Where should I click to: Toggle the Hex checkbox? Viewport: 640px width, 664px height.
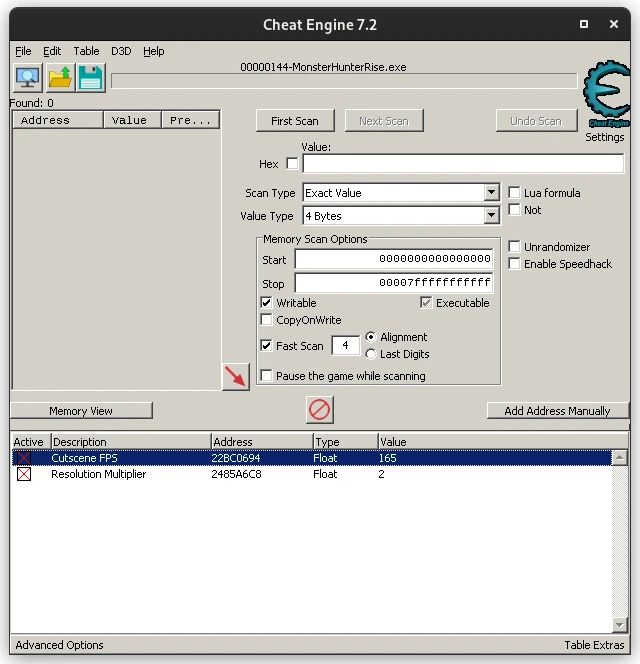292,163
